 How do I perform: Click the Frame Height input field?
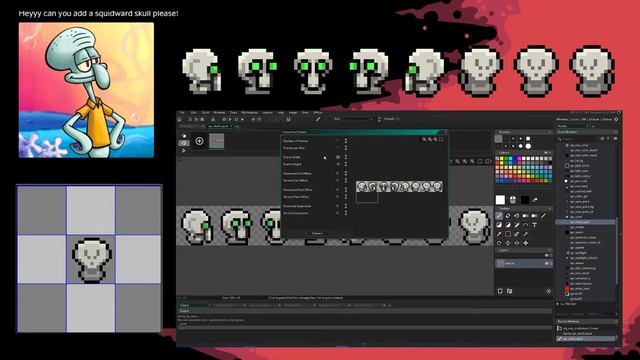pyautogui.click(x=338, y=164)
